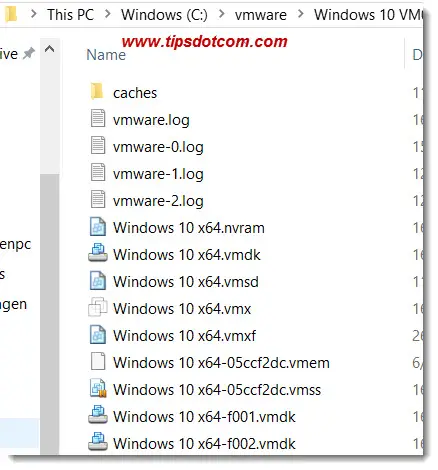The height and width of the screenshot is (470, 438).
Task: Expand the chevron after This PC
Action: 108,14
